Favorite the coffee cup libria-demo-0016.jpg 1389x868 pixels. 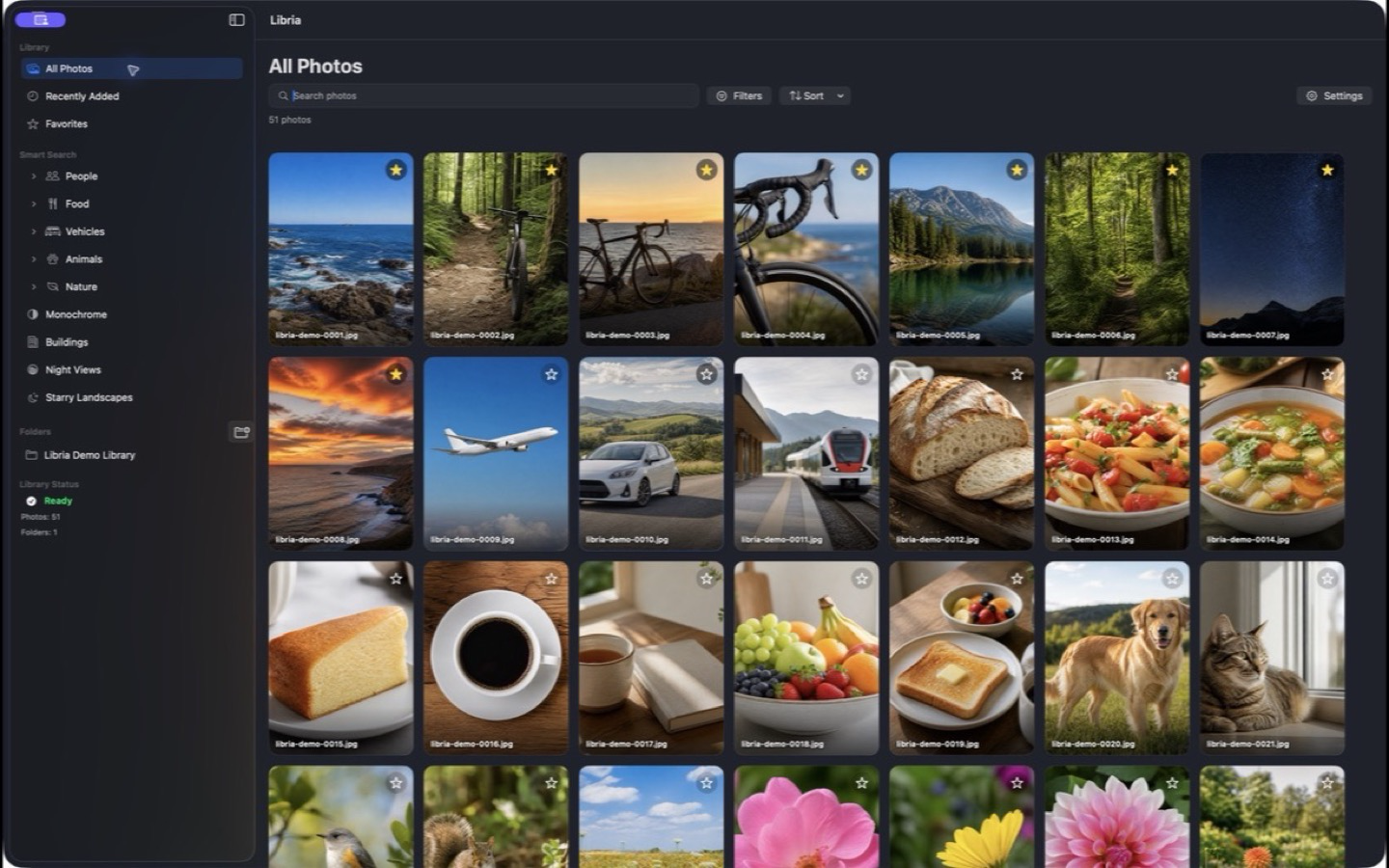coord(551,579)
